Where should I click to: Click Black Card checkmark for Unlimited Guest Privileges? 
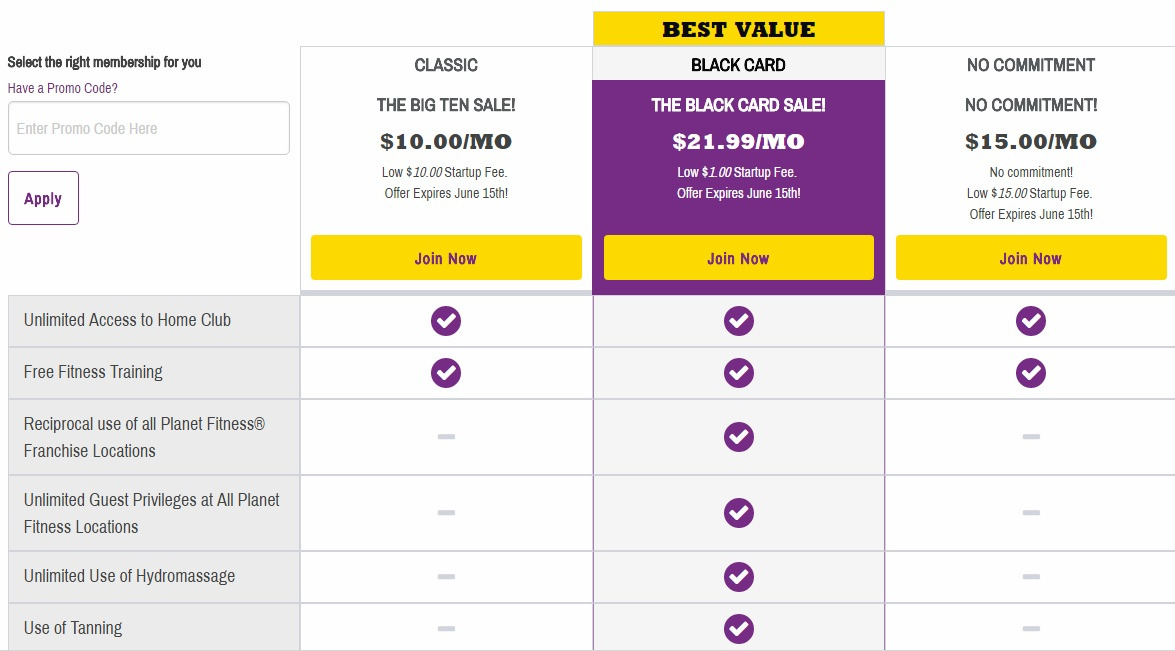pos(739,513)
